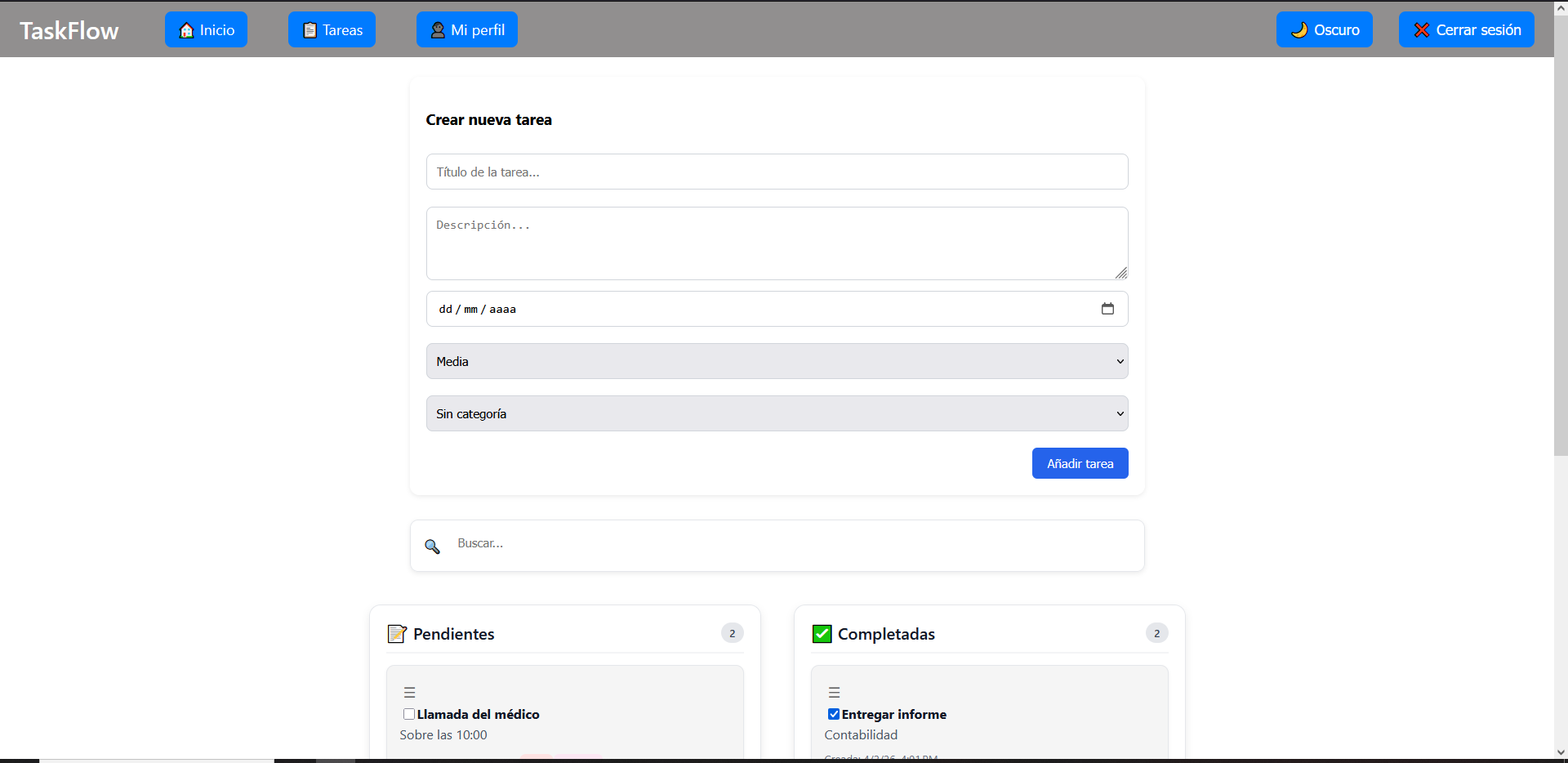Click the notepad icon beside Pendientes
The image size is (1568, 763).
click(397, 634)
